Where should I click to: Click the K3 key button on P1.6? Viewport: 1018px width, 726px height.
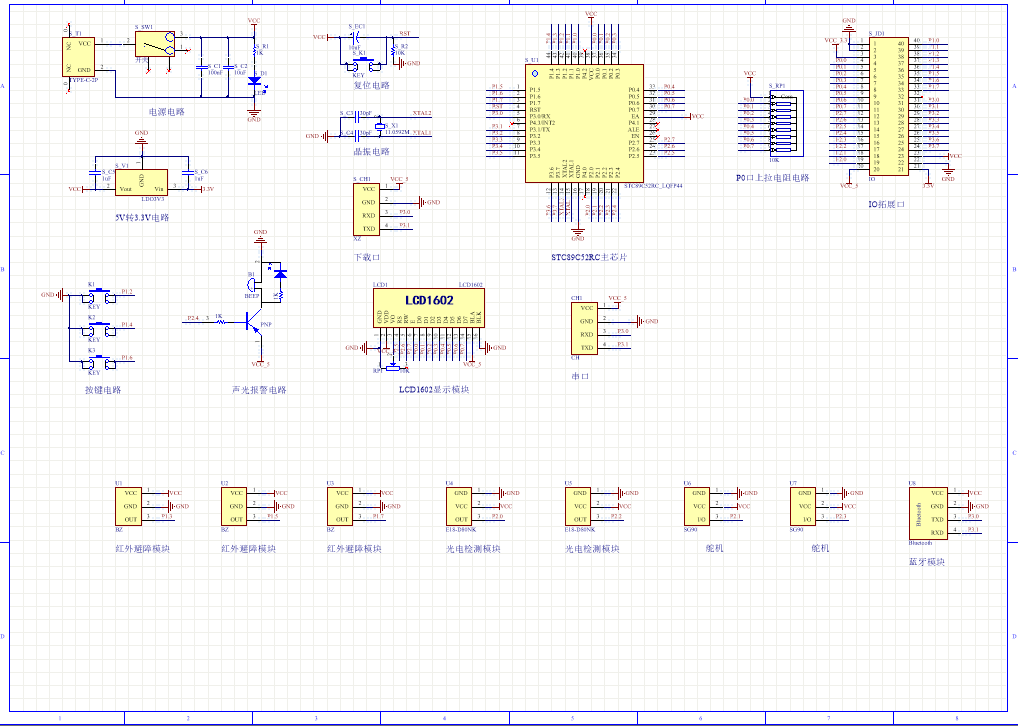click(x=100, y=361)
